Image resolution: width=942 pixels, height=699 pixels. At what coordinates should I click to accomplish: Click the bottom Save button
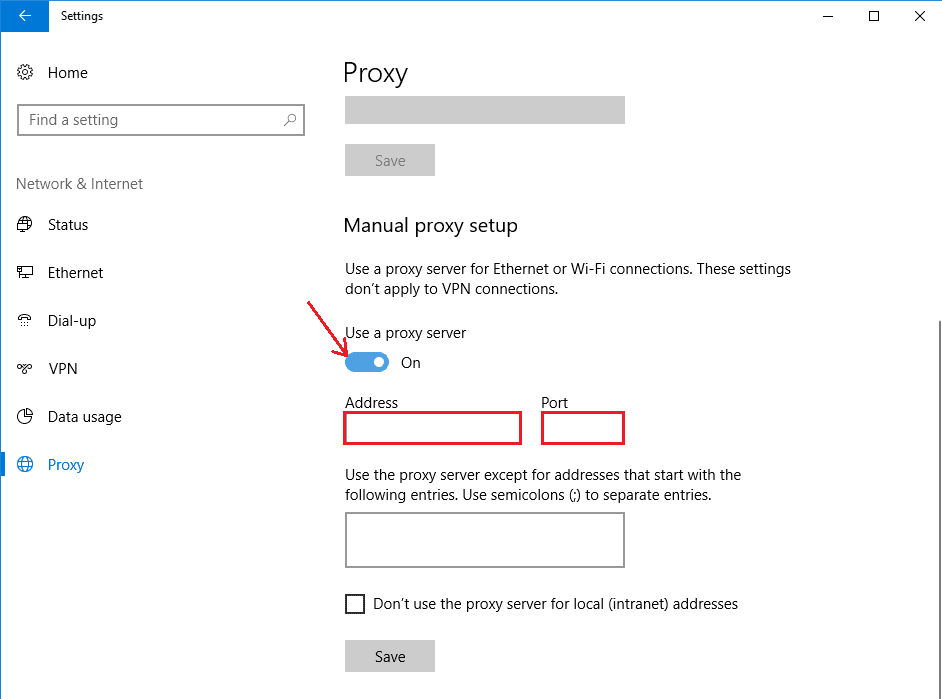[x=390, y=656]
